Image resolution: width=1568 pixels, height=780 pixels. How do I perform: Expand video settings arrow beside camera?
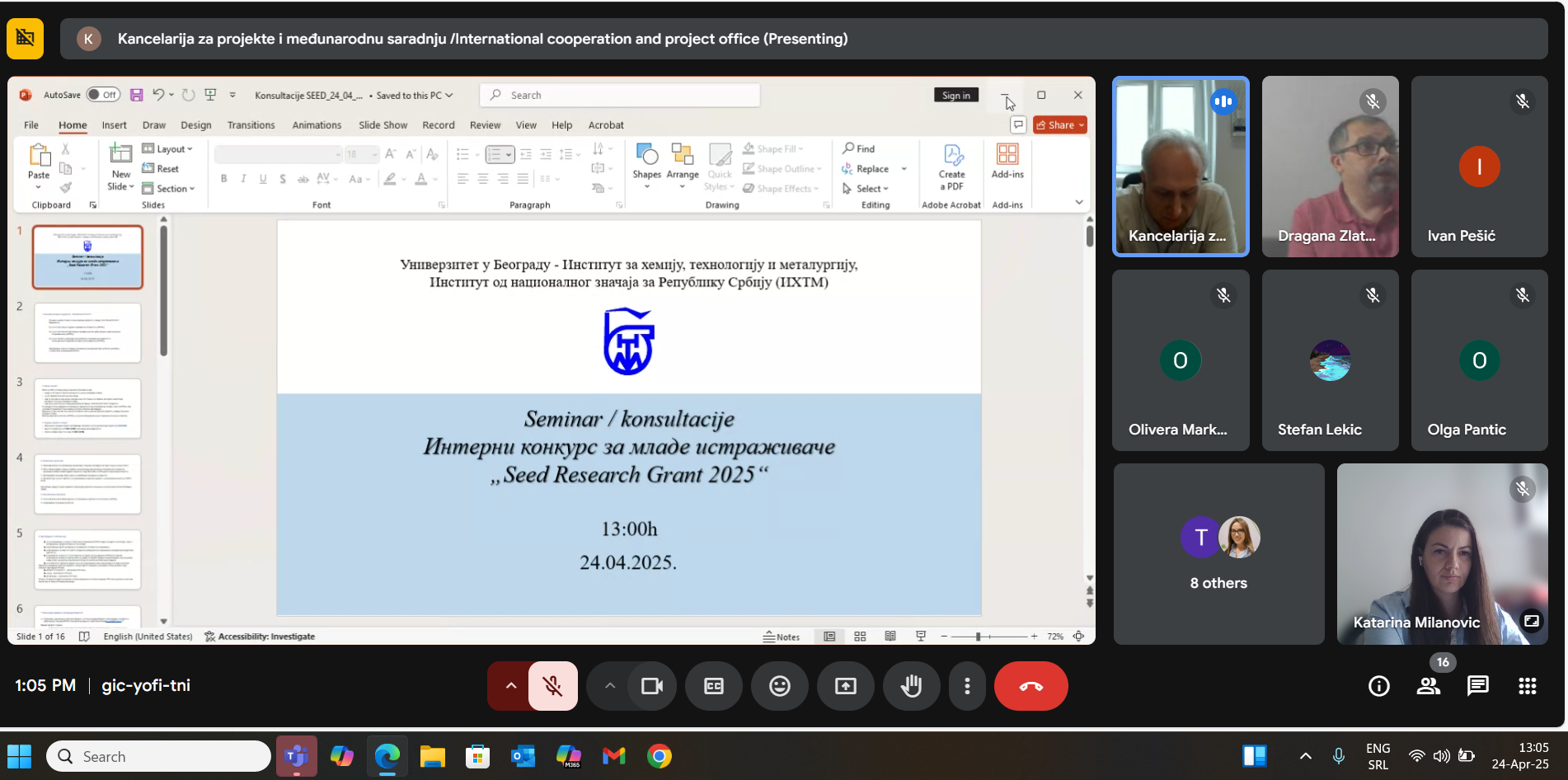click(x=609, y=686)
